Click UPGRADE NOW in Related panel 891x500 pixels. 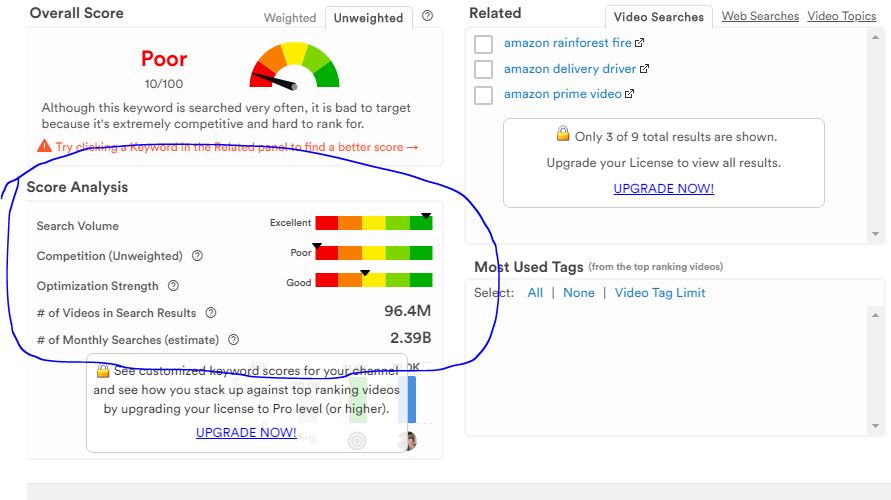pos(664,189)
